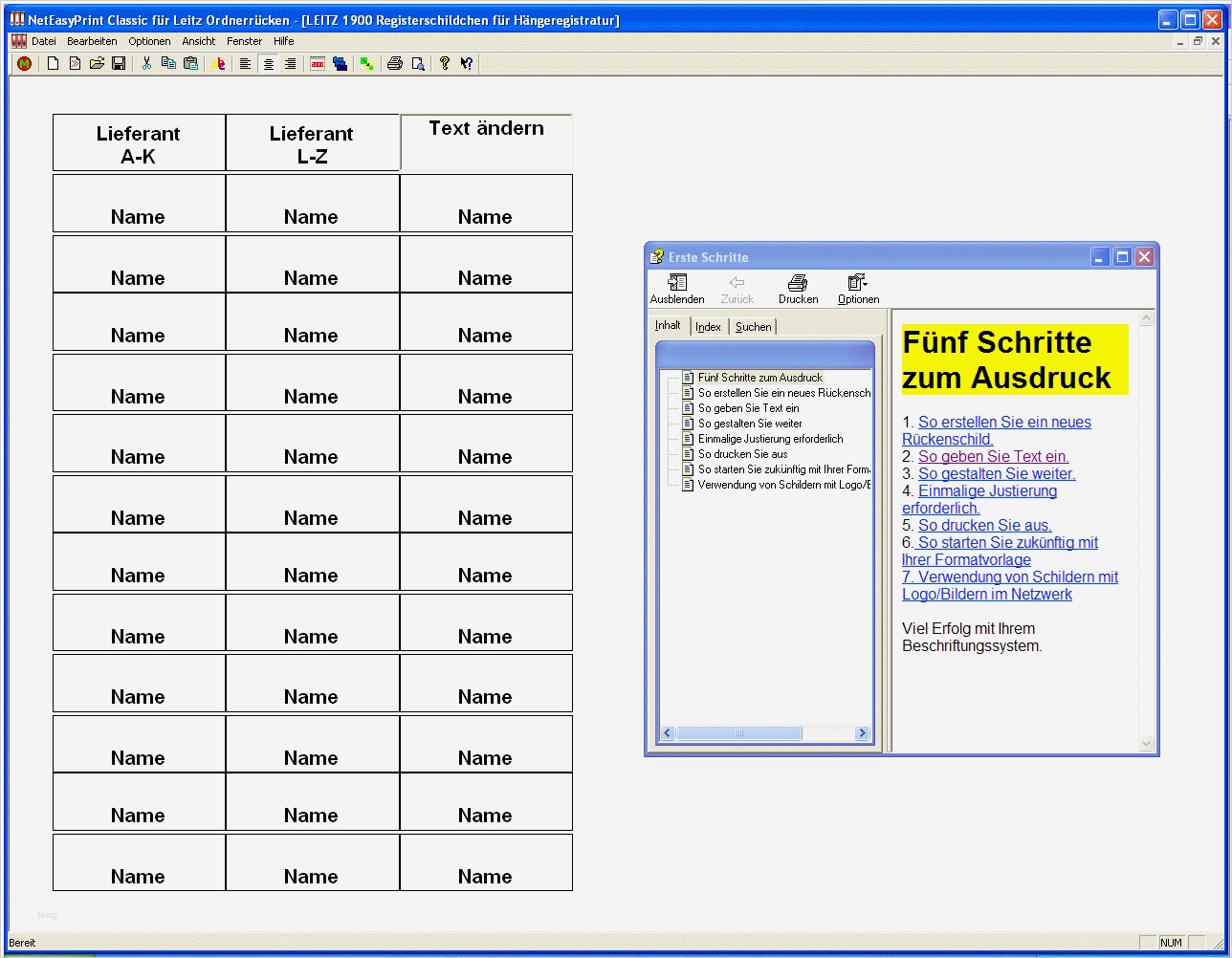Open a file using the folder icon

tap(97, 64)
